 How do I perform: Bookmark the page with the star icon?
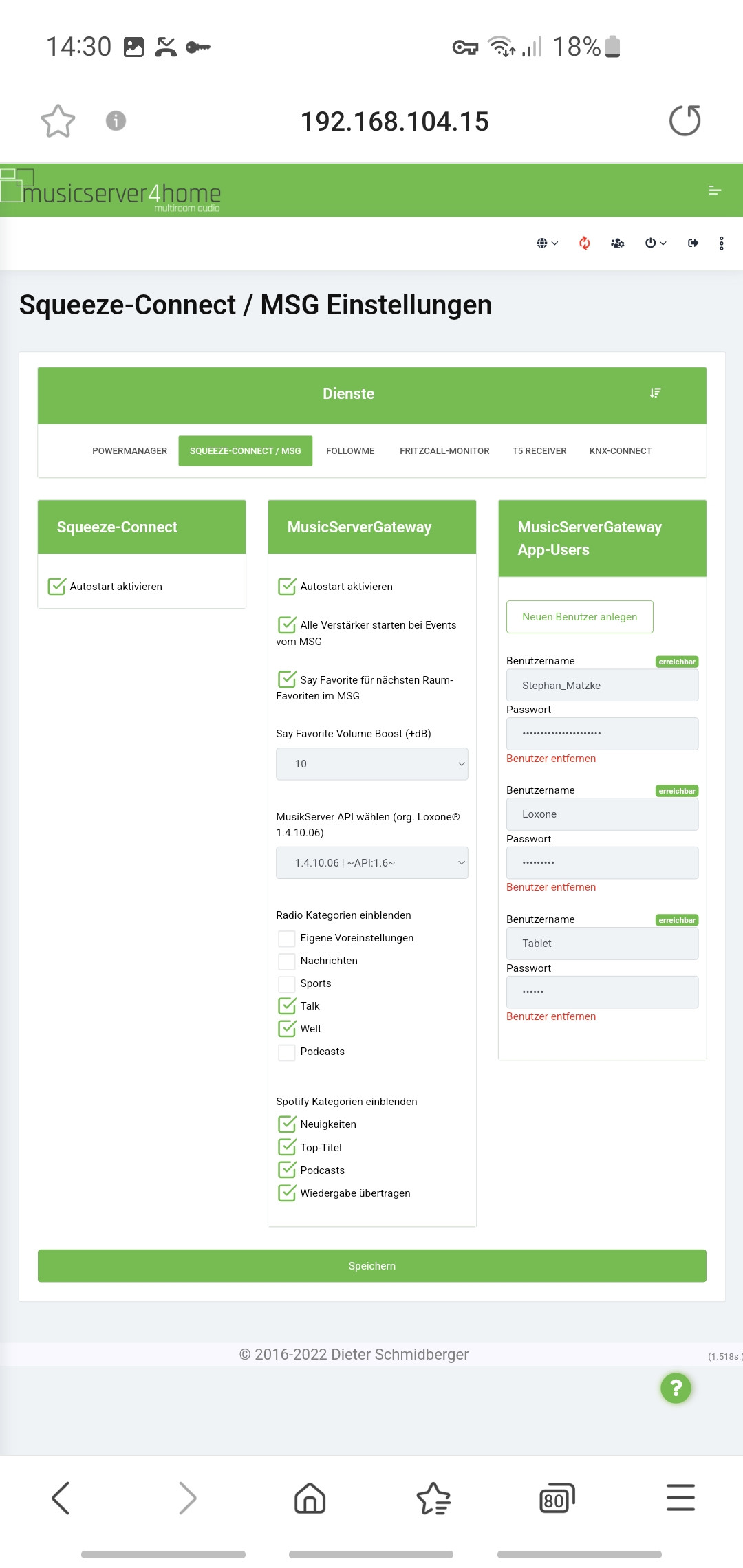[58, 121]
